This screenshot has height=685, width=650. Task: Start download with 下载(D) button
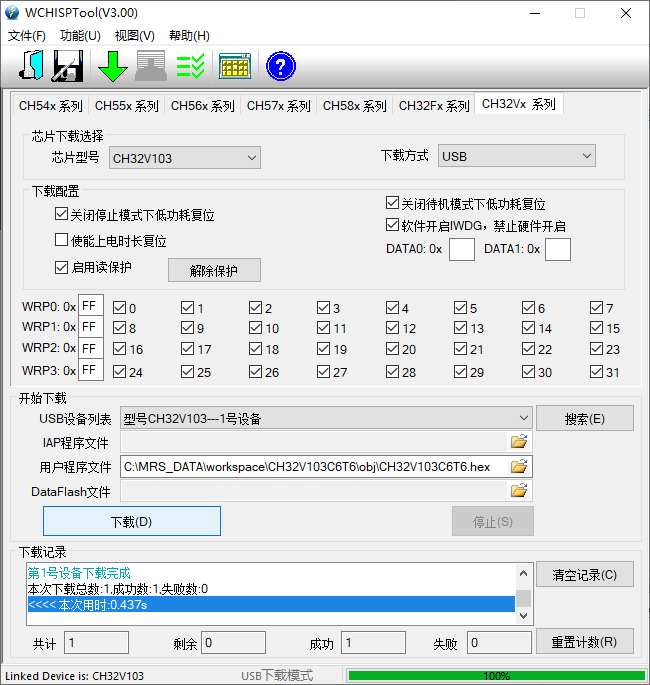132,521
